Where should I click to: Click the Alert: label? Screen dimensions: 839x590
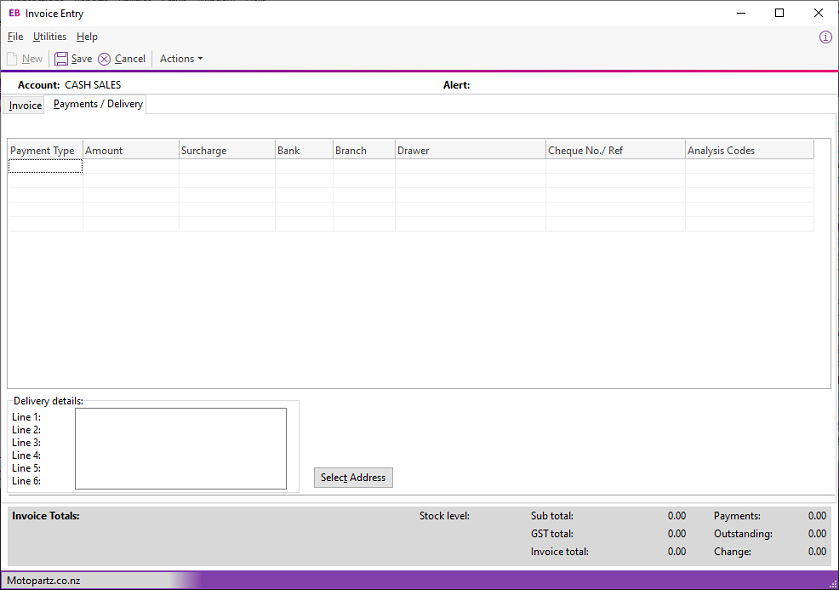[x=456, y=85]
